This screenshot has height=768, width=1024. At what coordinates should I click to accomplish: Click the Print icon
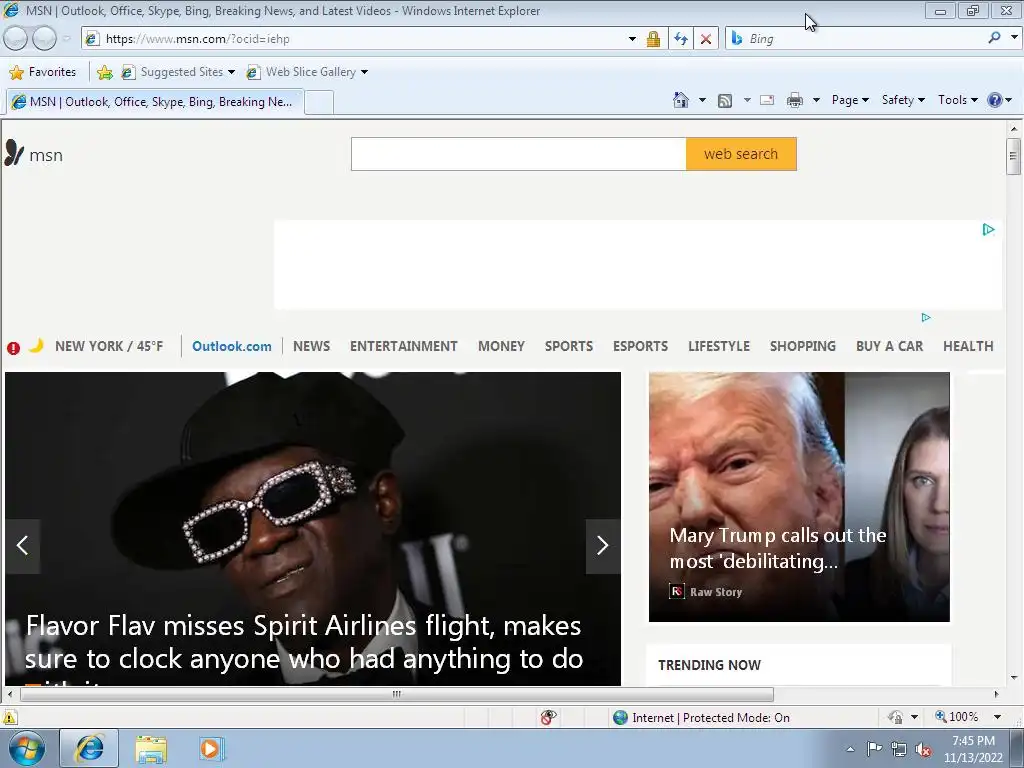point(795,100)
